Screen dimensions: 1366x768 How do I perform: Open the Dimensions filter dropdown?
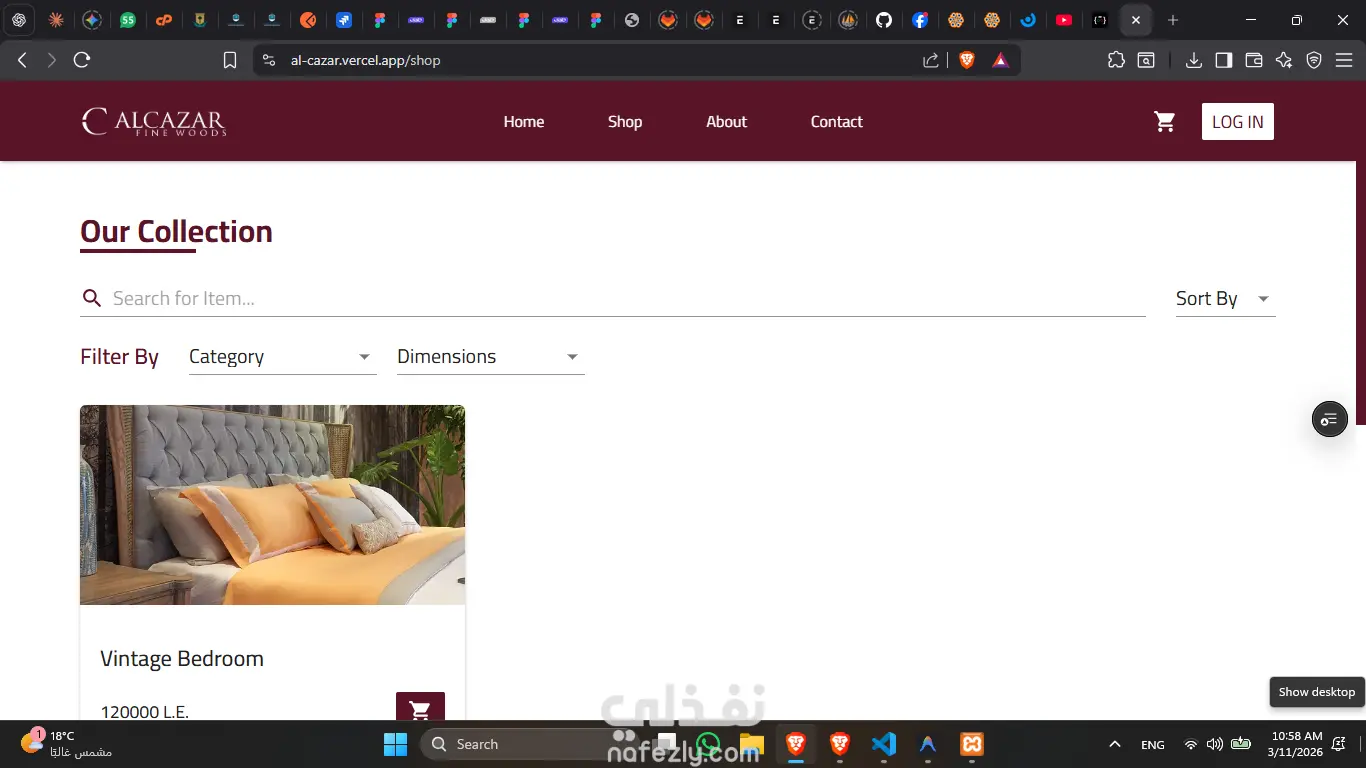tap(491, 357)
